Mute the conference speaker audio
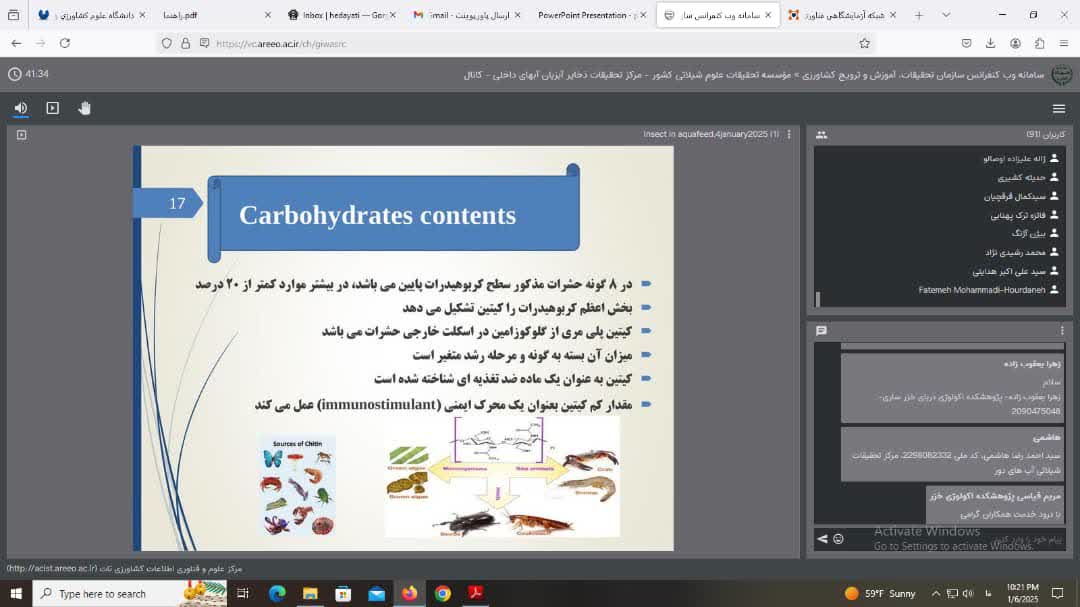The image size is (1080, 607). 21,108
